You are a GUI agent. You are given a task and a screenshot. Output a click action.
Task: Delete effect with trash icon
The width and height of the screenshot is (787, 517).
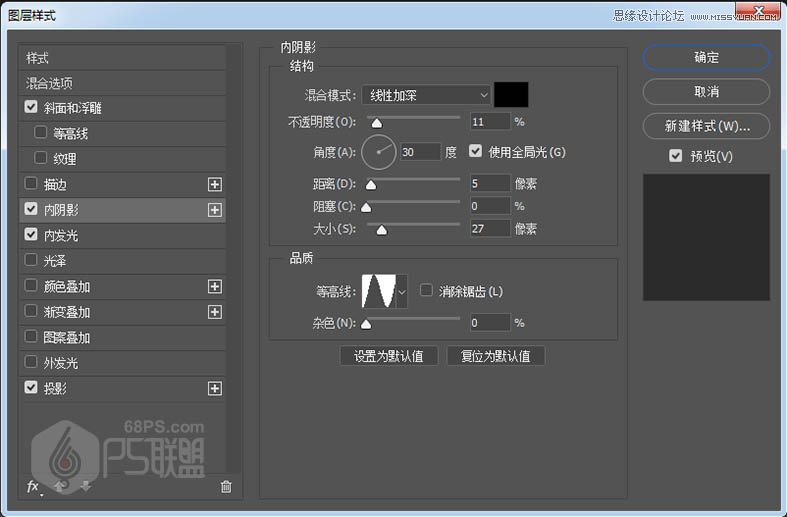pos(226,486)
